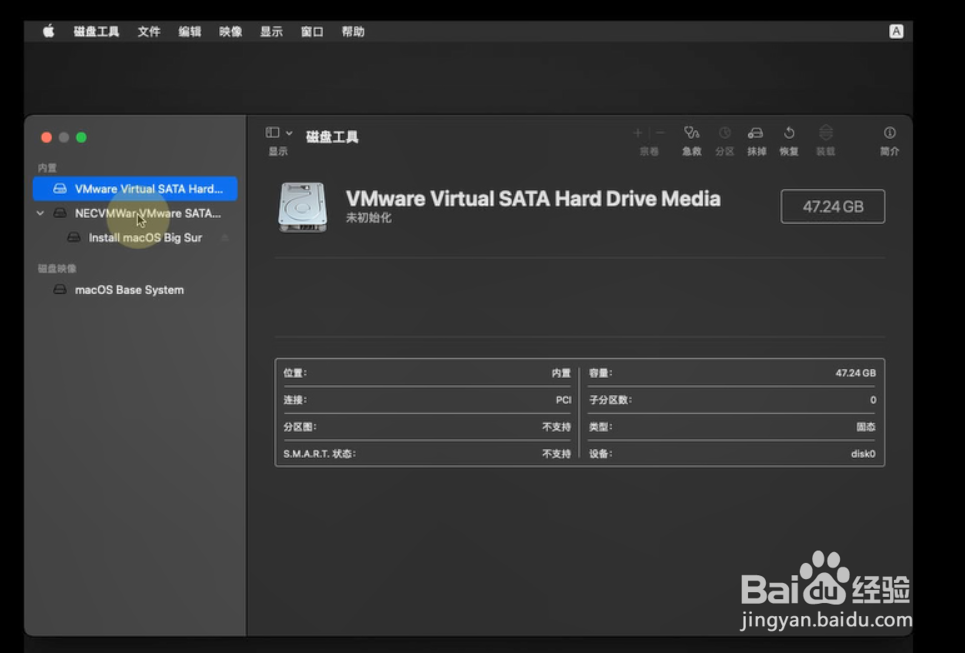
Task: Run 急救 First Aid tool
Action: (692, 132)
